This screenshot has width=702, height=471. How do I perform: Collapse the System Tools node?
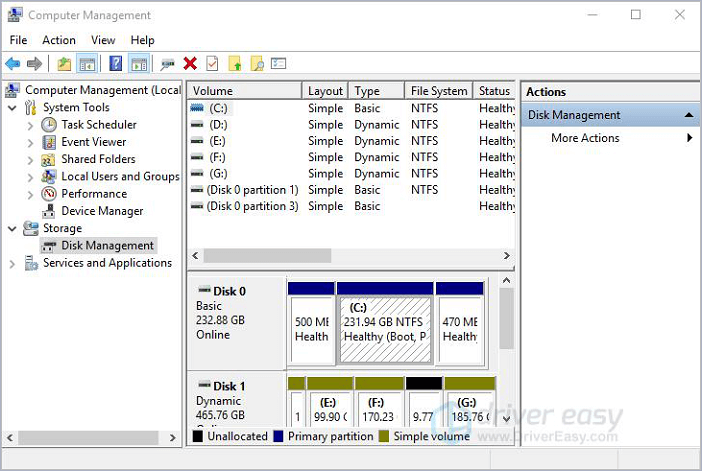pos(12,108)
